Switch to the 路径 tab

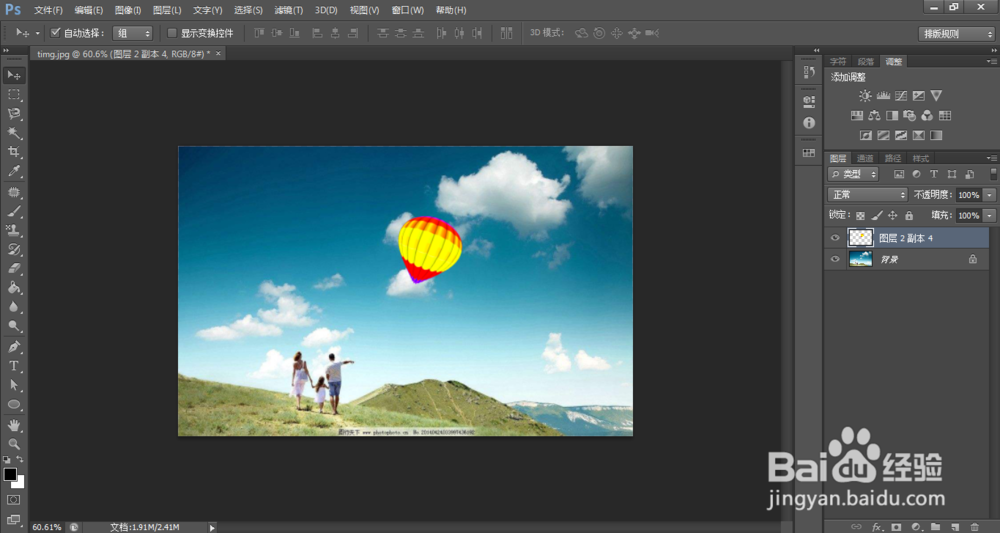pyautogui.click(x=893, y=158)
